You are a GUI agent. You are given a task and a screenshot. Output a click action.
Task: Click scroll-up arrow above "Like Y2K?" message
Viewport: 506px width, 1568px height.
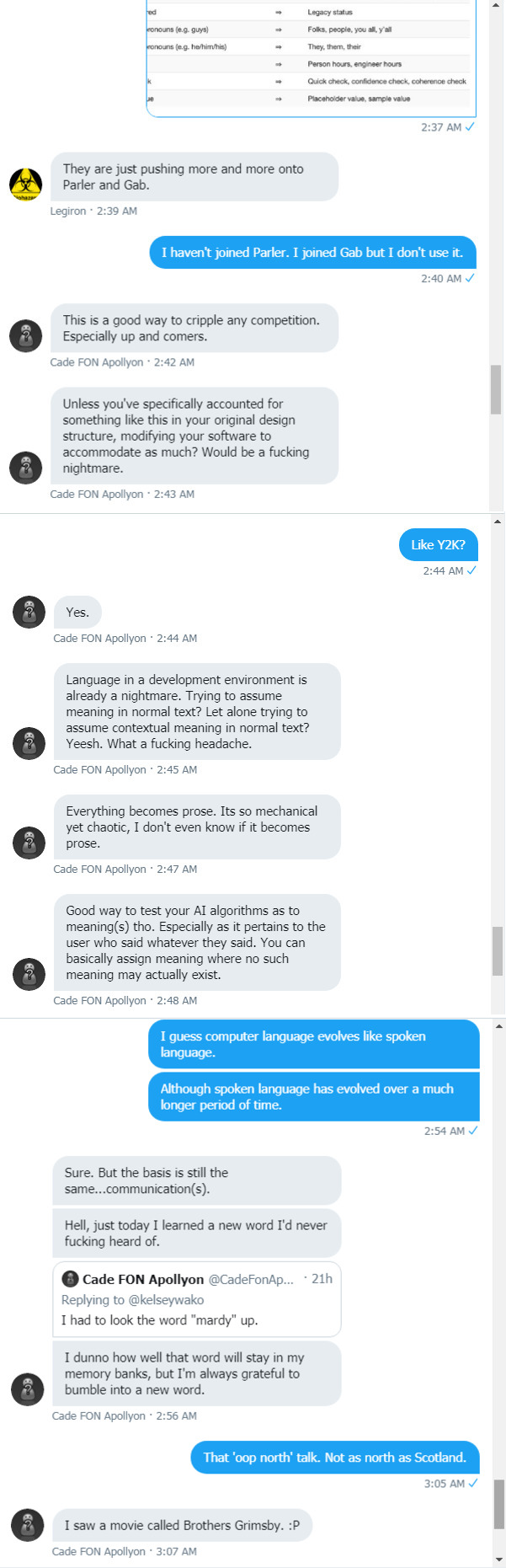pos(498,522)
